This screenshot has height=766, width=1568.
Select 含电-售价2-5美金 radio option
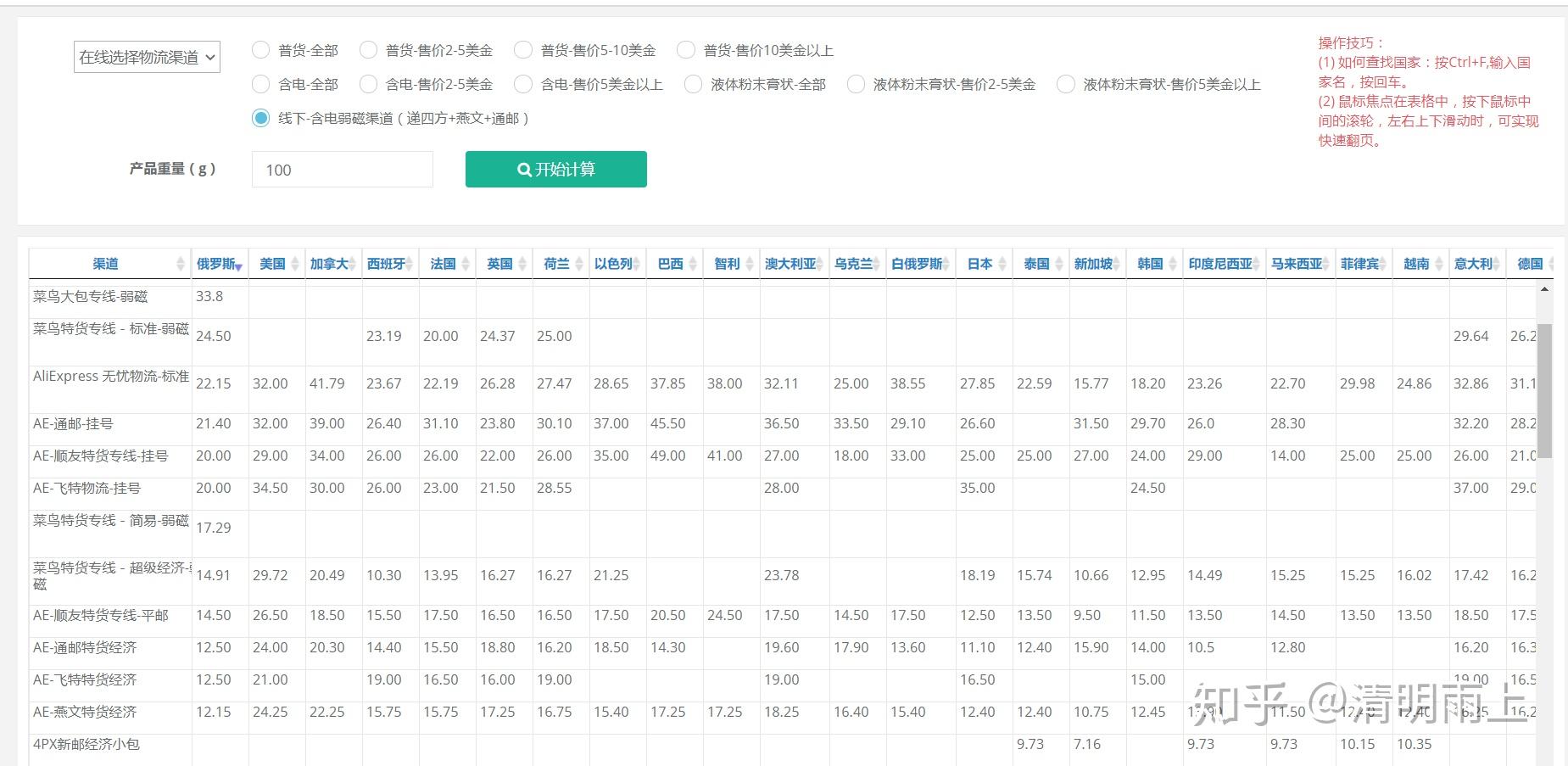(368, 84)
